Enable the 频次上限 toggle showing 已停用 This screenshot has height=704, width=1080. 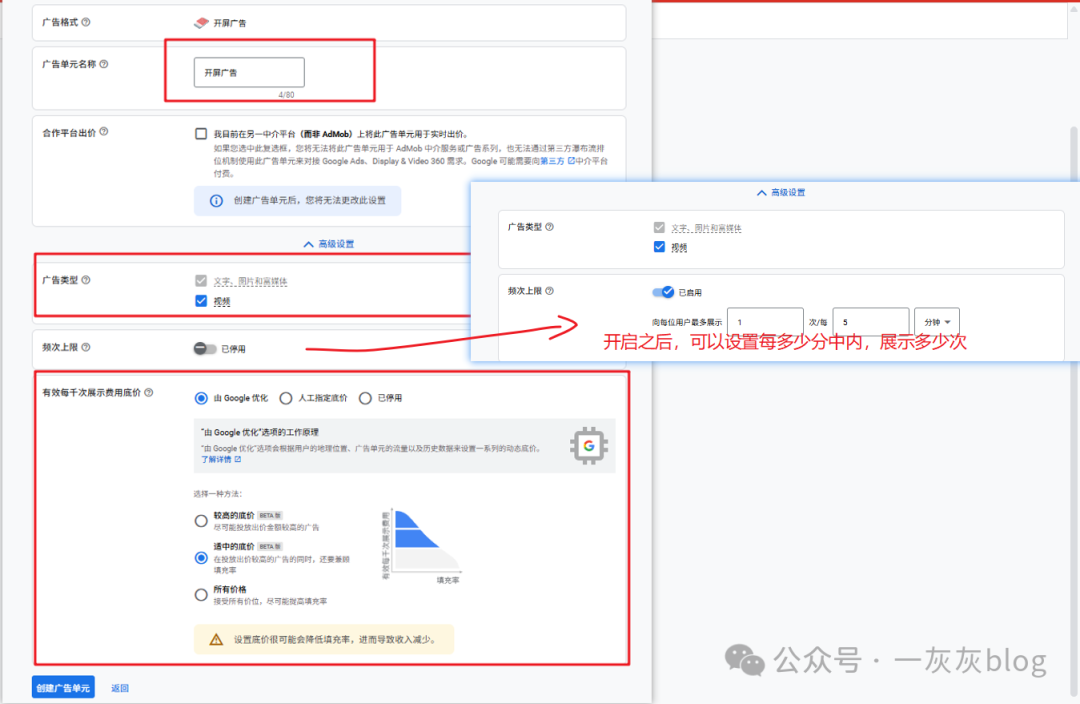point(205,348)
